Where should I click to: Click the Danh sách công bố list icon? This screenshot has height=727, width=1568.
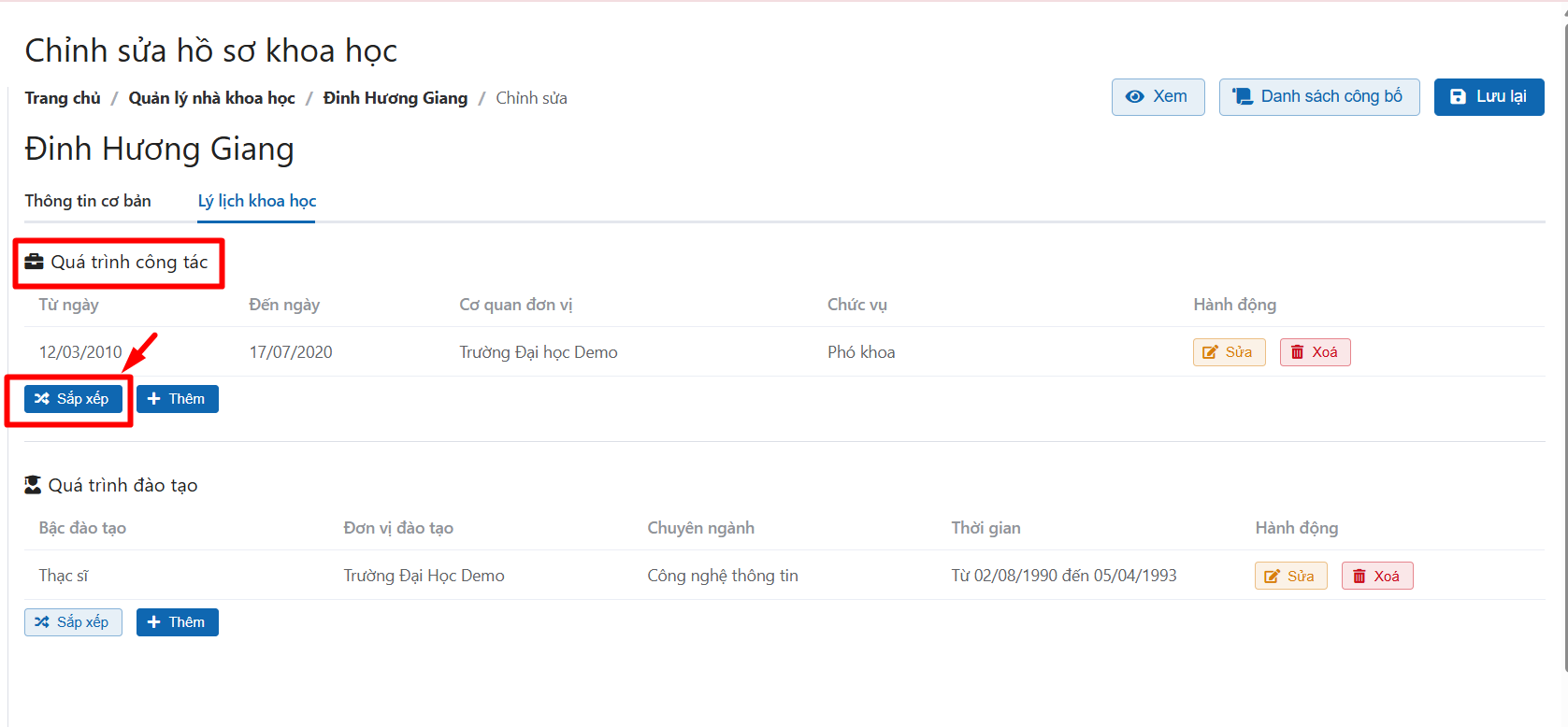pyautogui.click(x=1242, y=97)
